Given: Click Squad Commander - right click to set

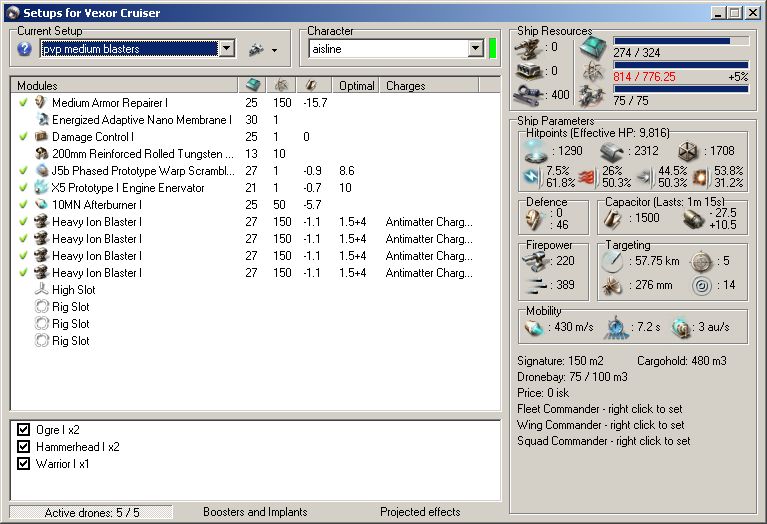Looking at the screenshot, I should 604,441.
